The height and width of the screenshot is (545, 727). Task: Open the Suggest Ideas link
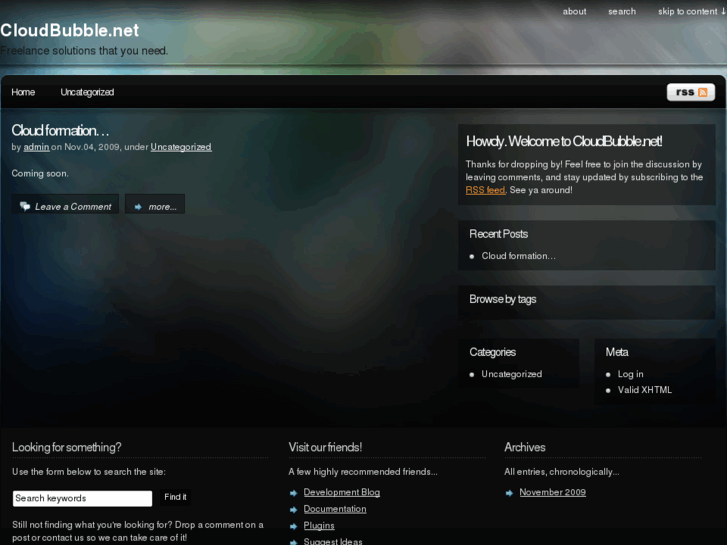pos(333,541)
